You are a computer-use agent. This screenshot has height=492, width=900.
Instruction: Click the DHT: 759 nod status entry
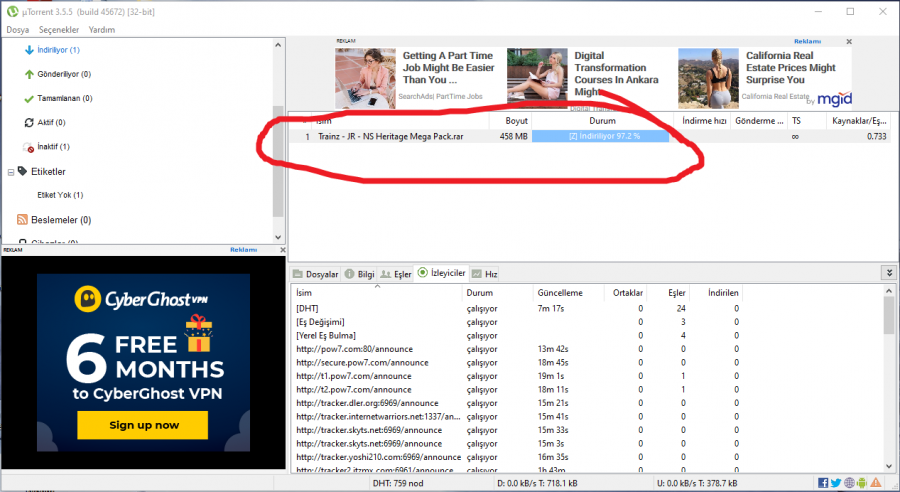[x=398, y=483]
